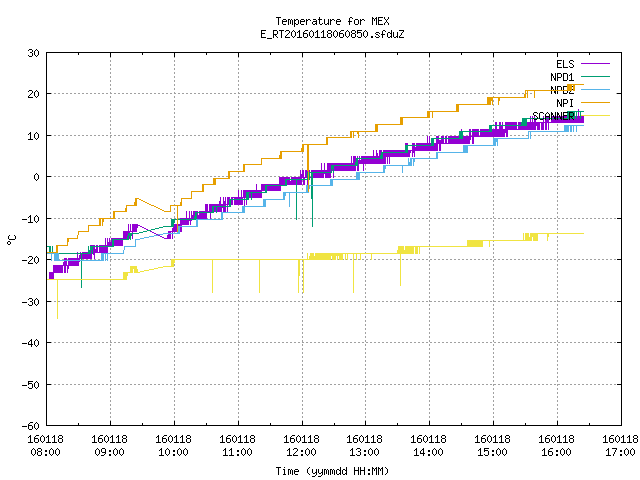Click the NPD1 legend label

click(562, 77)
